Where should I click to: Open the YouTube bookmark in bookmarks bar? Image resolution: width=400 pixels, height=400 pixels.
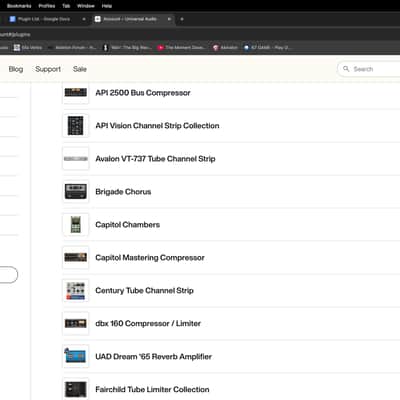tap(181, 48)
